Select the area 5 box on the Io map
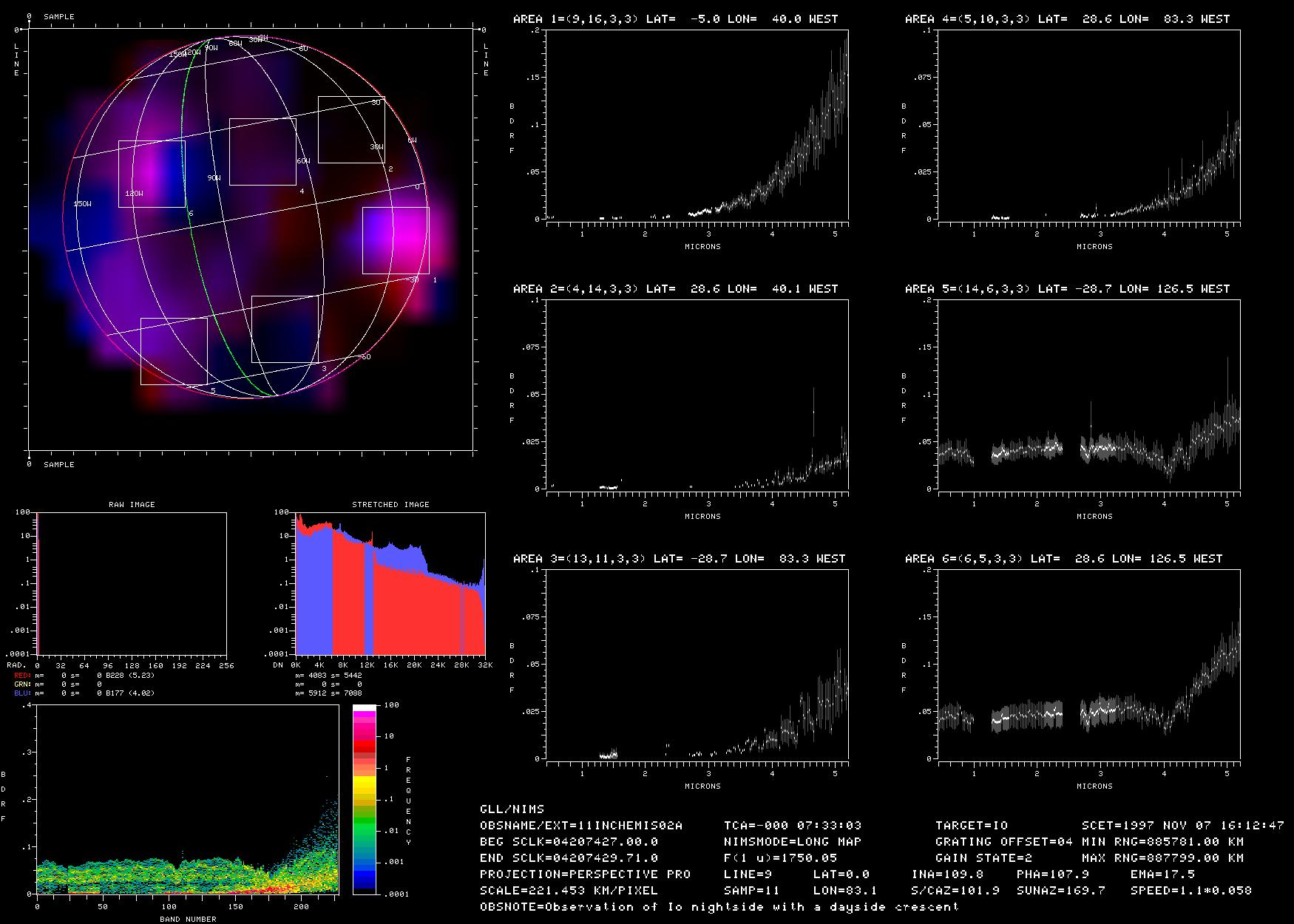 pyautogui.click(x=174, y=351)
